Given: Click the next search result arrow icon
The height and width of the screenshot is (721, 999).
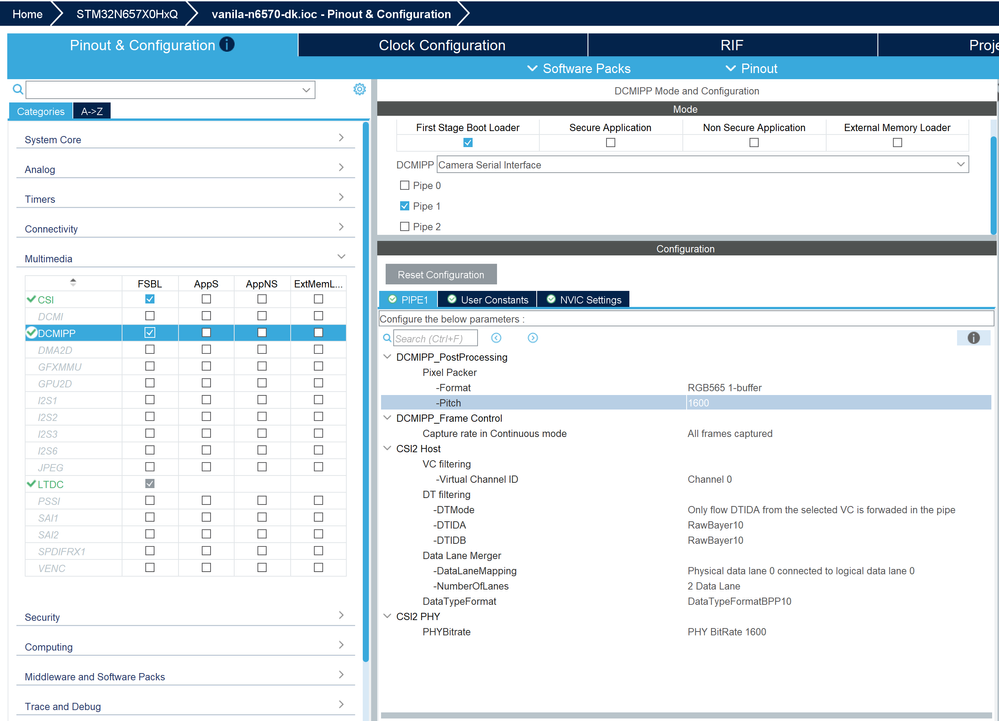Looking at the screenshot, I should (x=532, y=339).
